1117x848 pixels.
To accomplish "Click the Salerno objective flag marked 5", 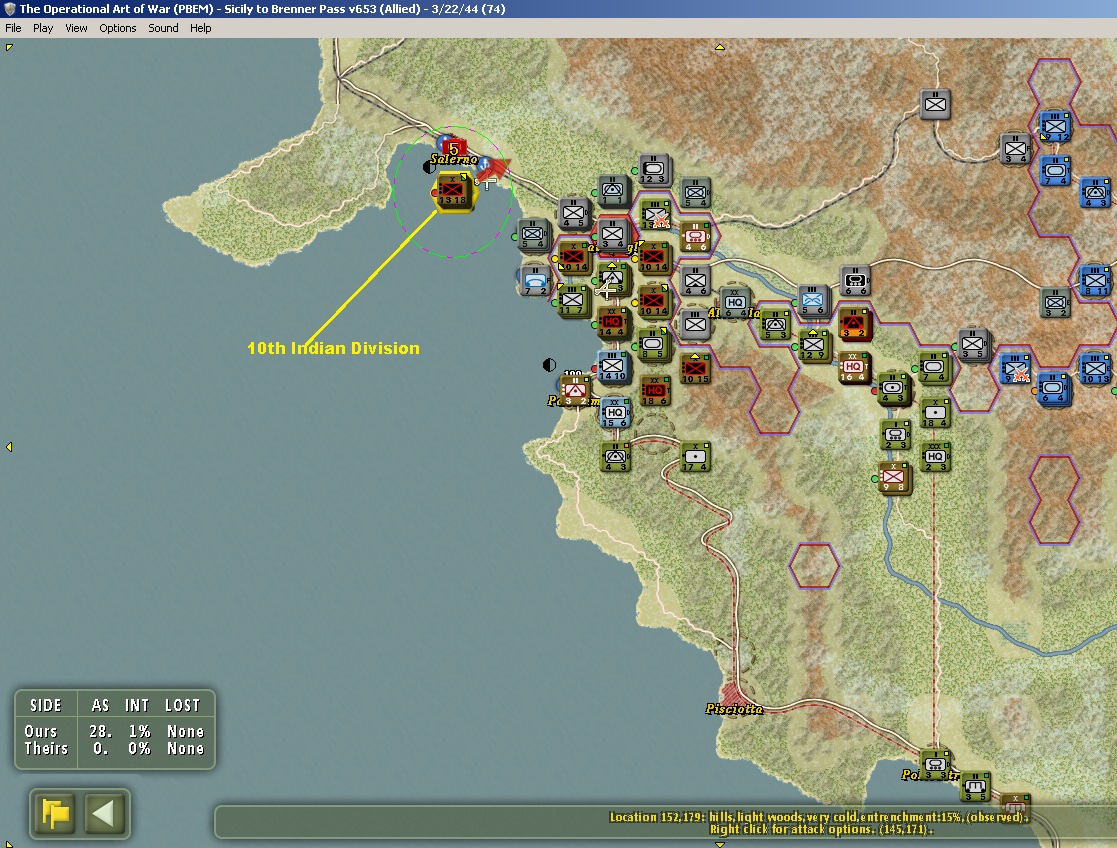I will point(454,148).
